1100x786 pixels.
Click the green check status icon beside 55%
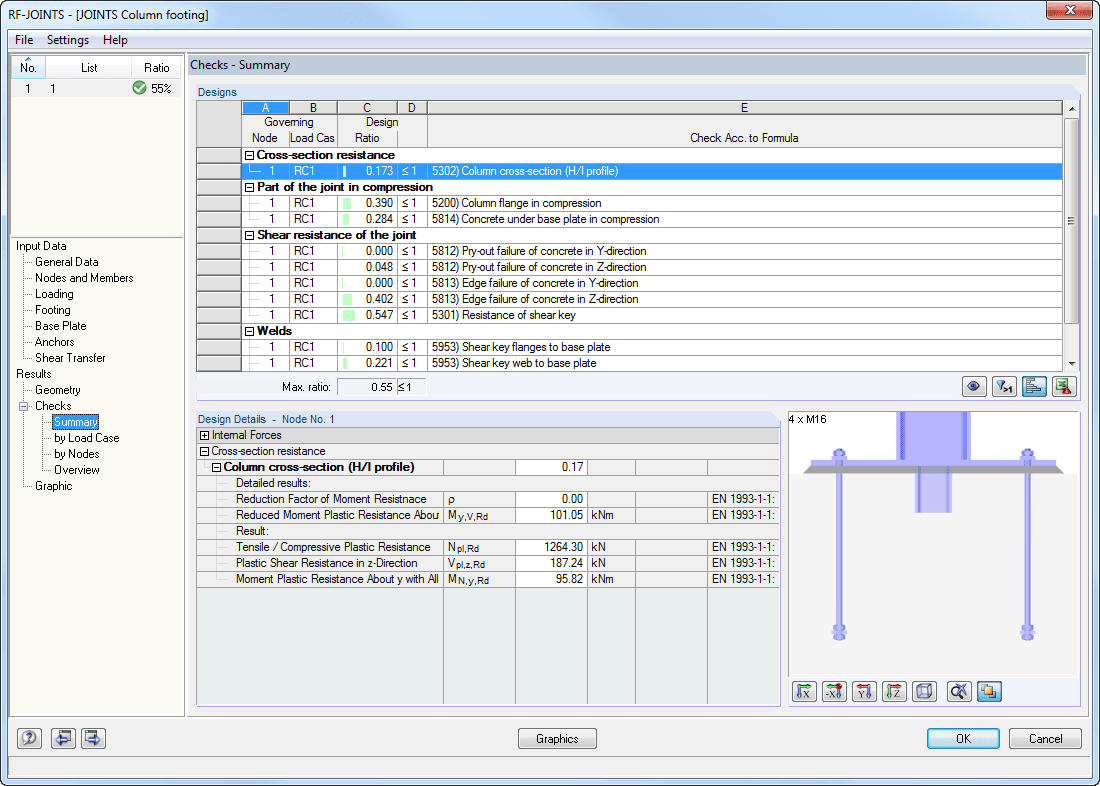(139, 88)
